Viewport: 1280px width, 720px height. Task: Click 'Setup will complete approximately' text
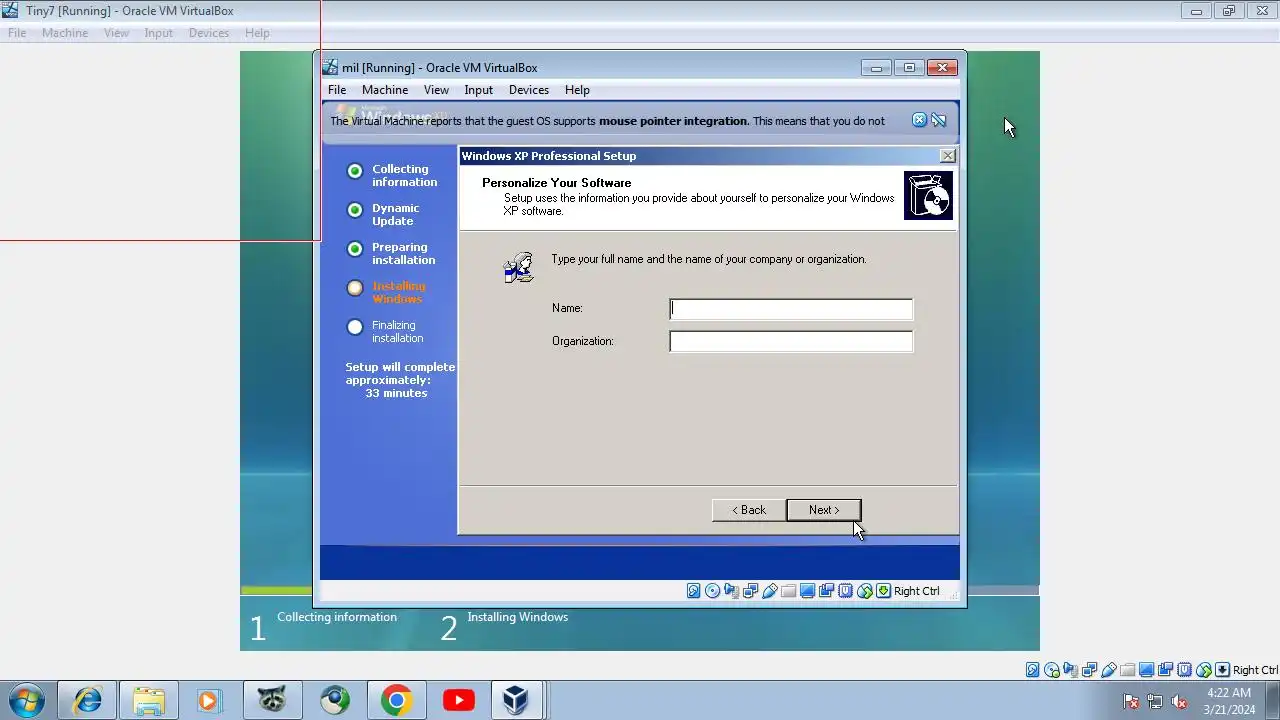(400, 374)
